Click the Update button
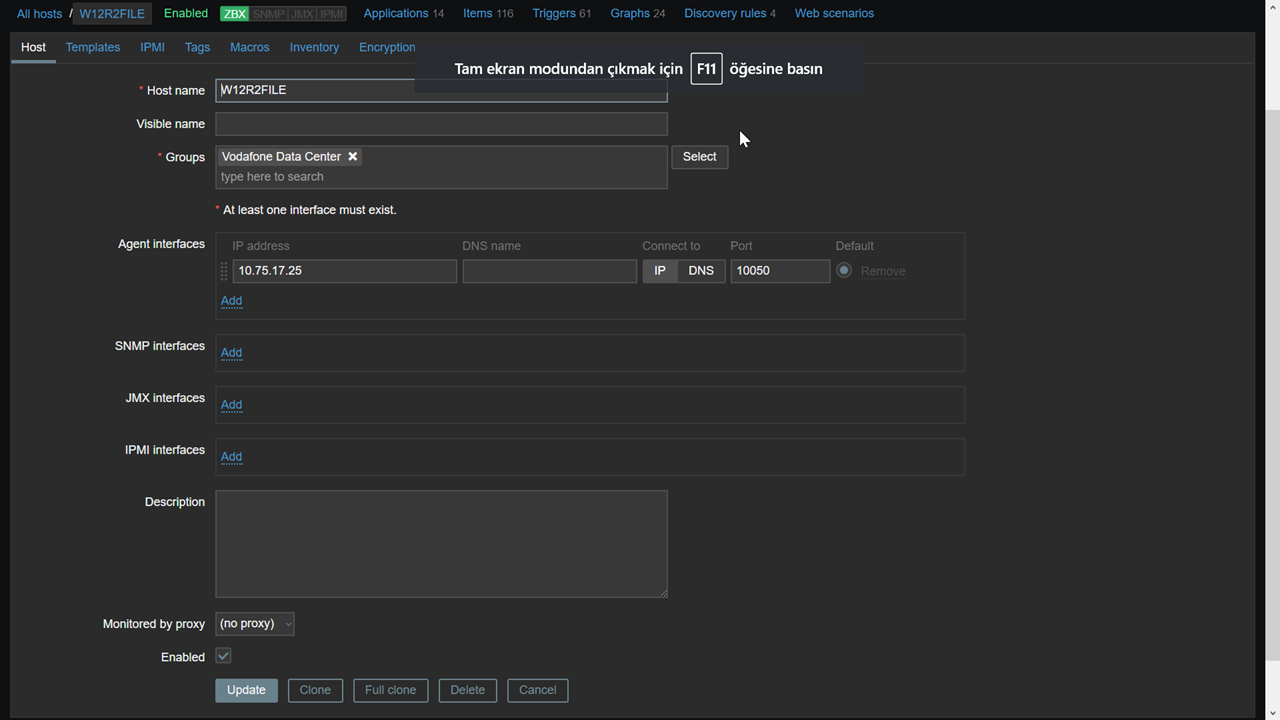Viewport: 1280px width, 720px height. click(246, 690)
